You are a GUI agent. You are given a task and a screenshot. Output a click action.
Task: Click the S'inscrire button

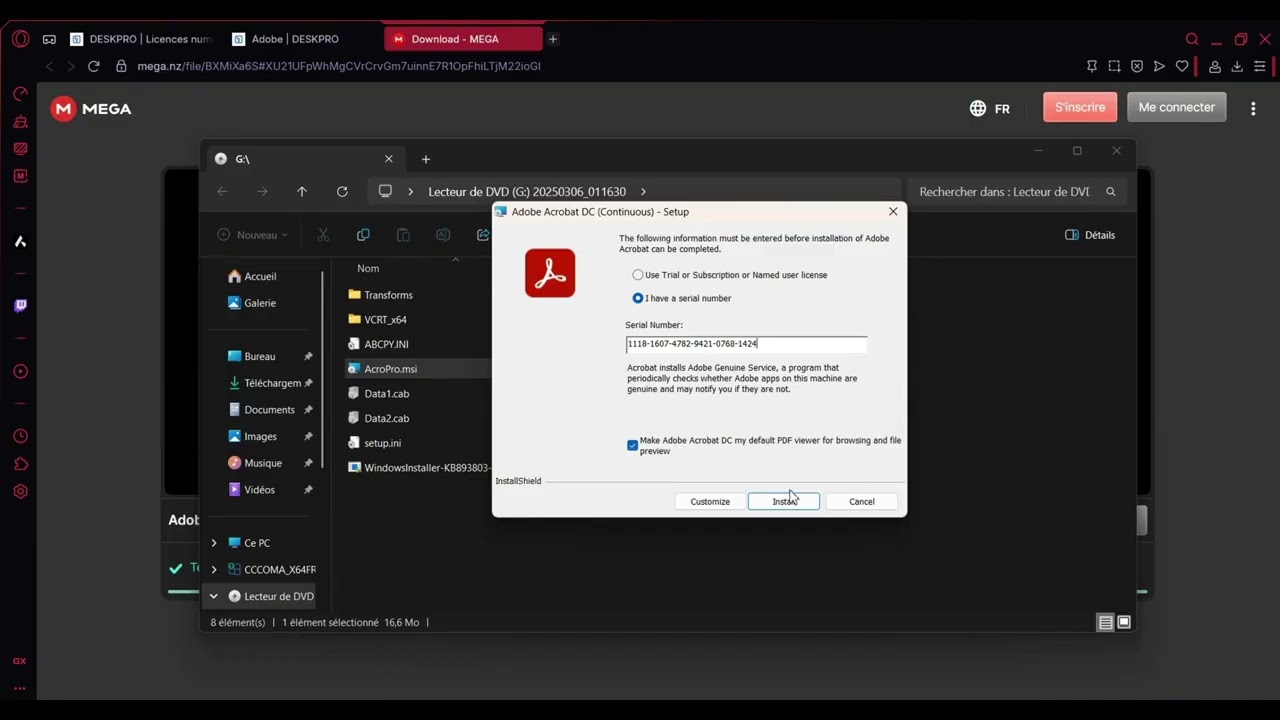pyautogui.click(x=1080, y=107)
